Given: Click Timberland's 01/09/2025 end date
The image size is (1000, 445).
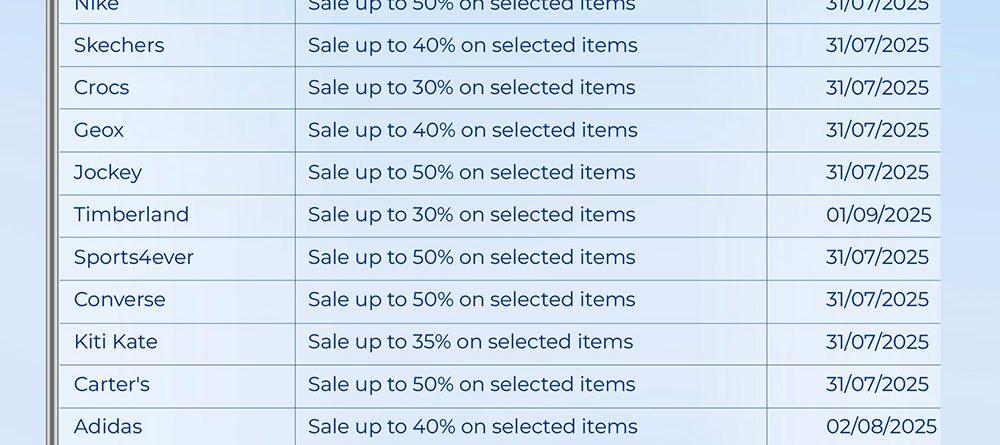Looking at the screenshot, I should pos(879,215).
